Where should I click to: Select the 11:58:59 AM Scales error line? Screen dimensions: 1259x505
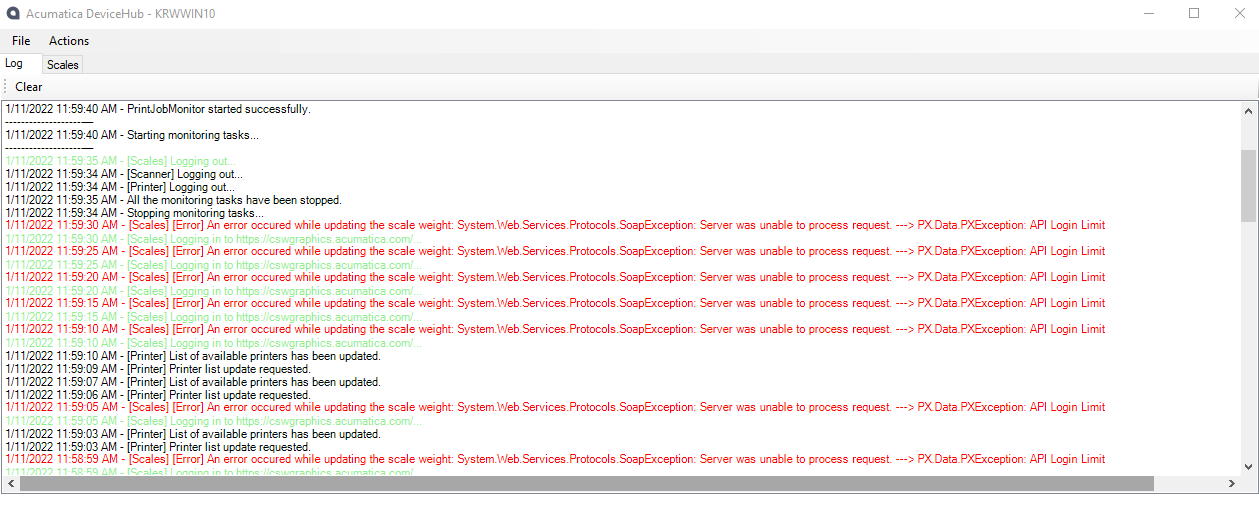click(x=555, y=460)
